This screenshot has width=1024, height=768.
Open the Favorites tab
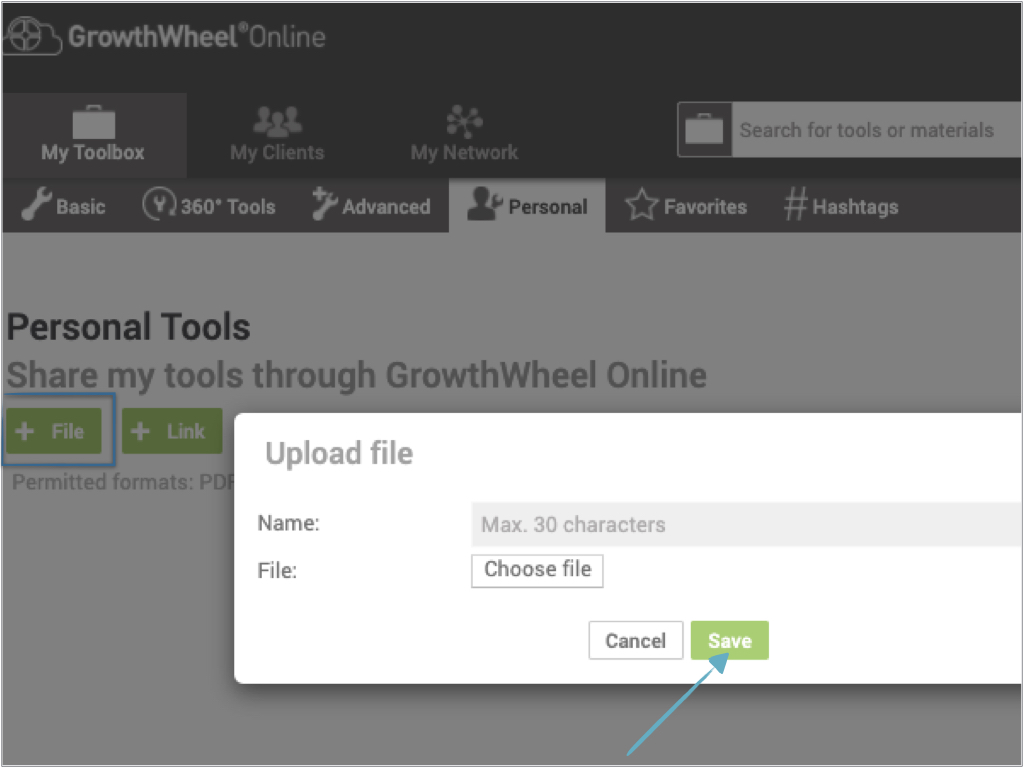686,206
